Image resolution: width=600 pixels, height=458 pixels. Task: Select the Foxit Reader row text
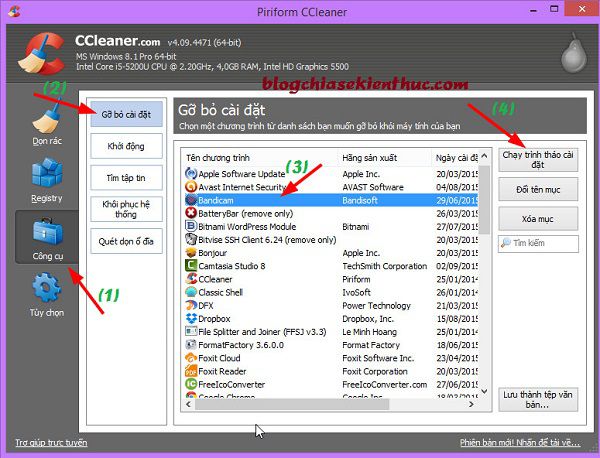222,372
